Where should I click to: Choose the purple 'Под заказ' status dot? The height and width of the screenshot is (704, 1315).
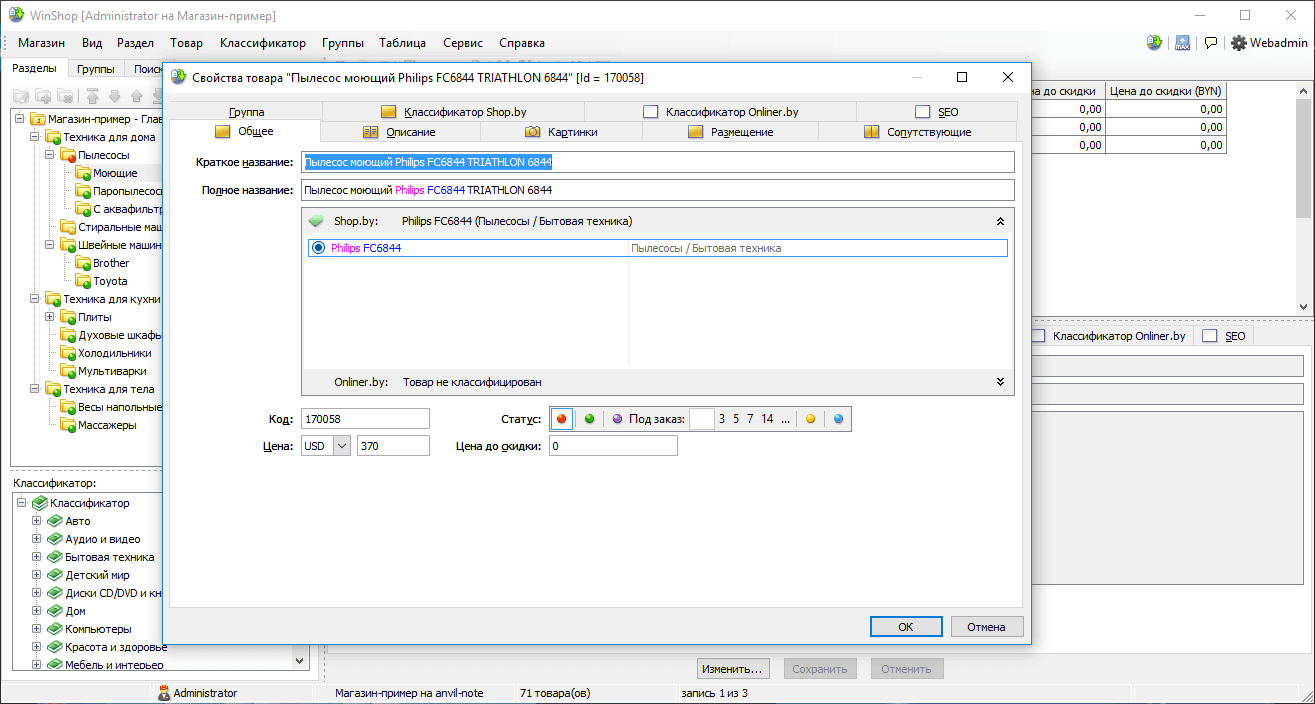tap(617, 419)
